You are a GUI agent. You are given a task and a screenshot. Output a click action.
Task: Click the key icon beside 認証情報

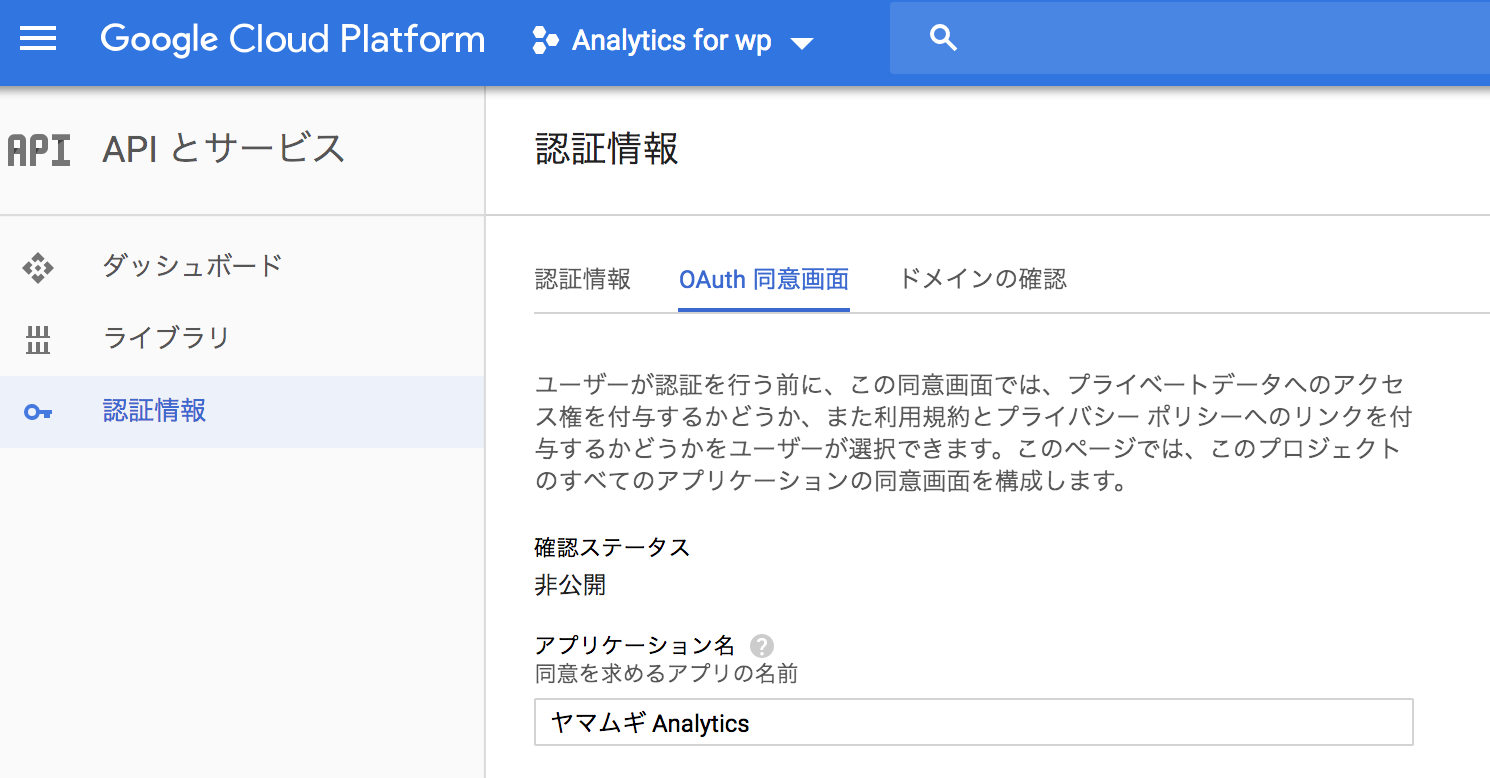click(38, 412)
